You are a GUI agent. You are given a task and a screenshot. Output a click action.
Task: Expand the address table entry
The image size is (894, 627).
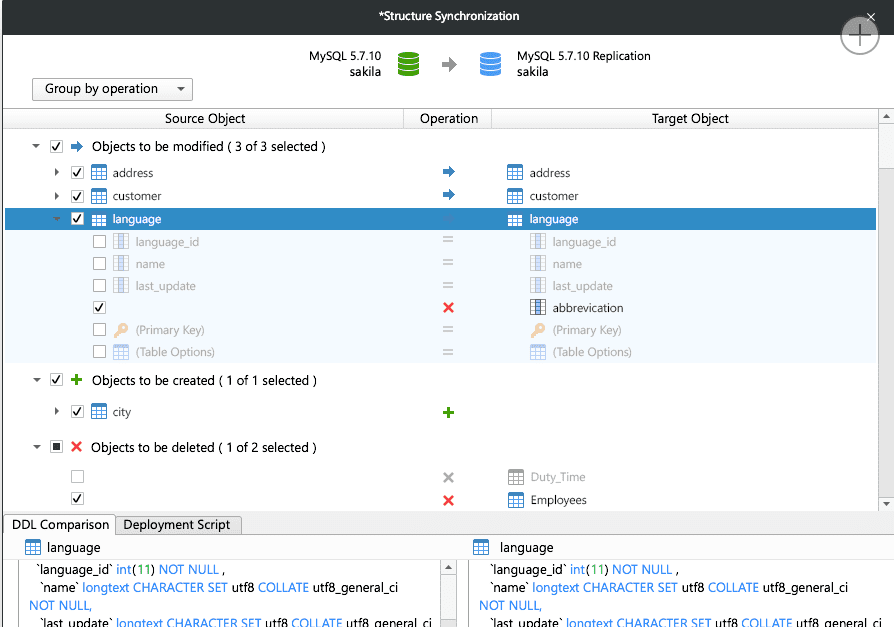57,172
